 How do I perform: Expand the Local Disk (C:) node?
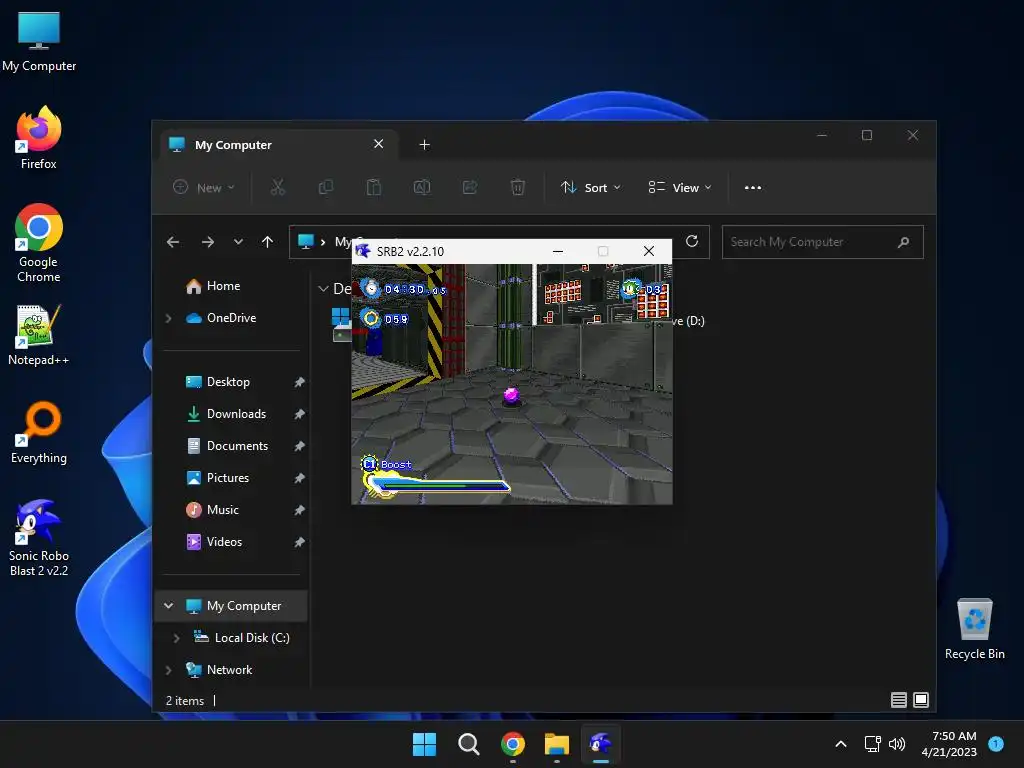176,638
